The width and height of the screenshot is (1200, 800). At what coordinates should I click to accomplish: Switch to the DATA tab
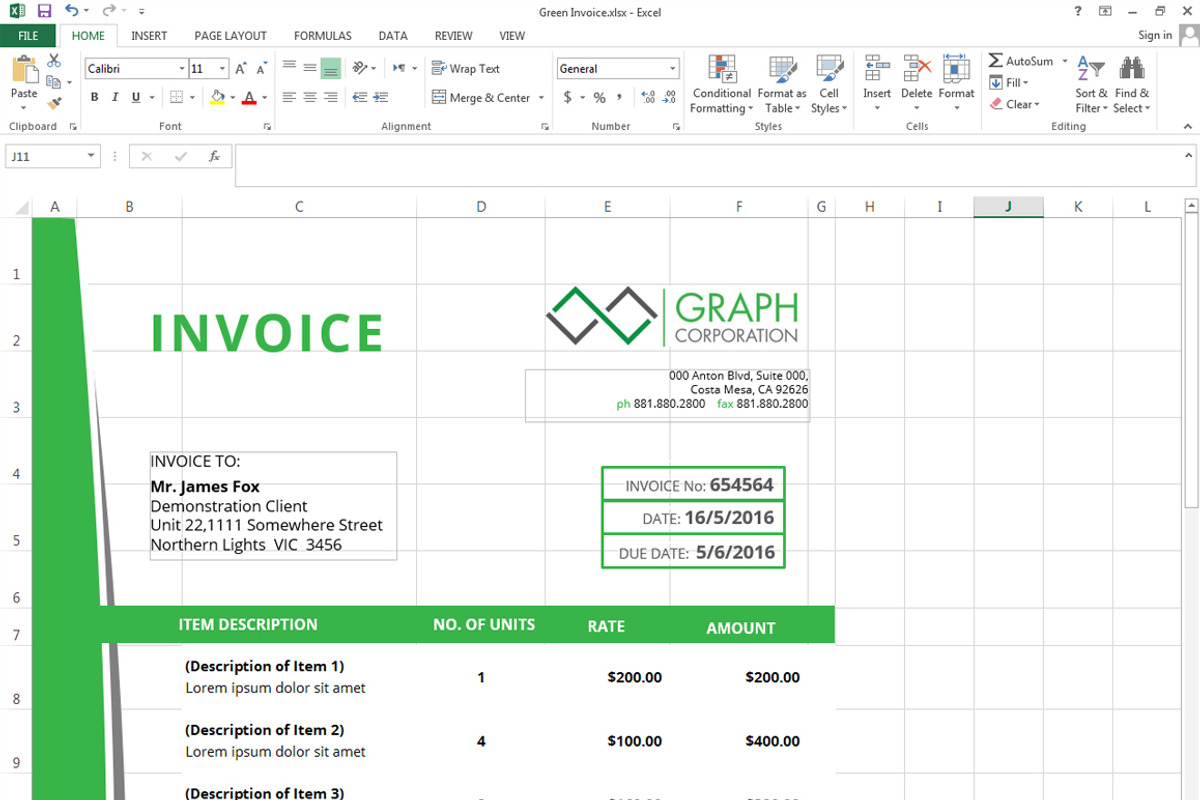coord(393,36)
